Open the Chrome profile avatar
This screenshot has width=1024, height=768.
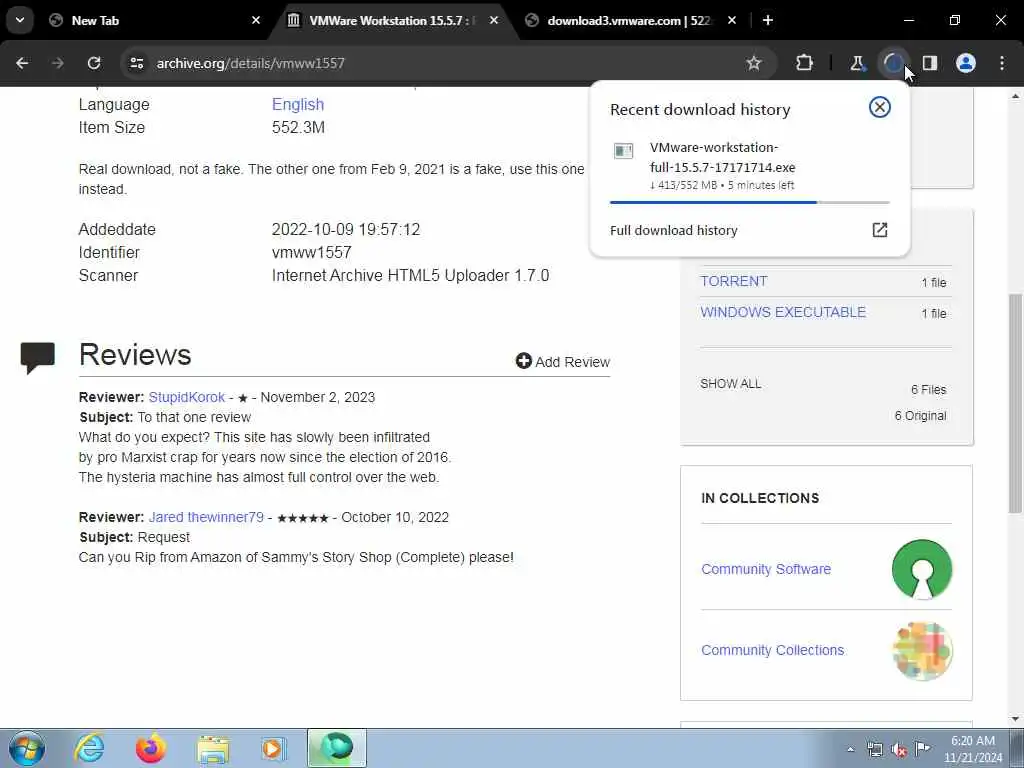coord(966,63)
